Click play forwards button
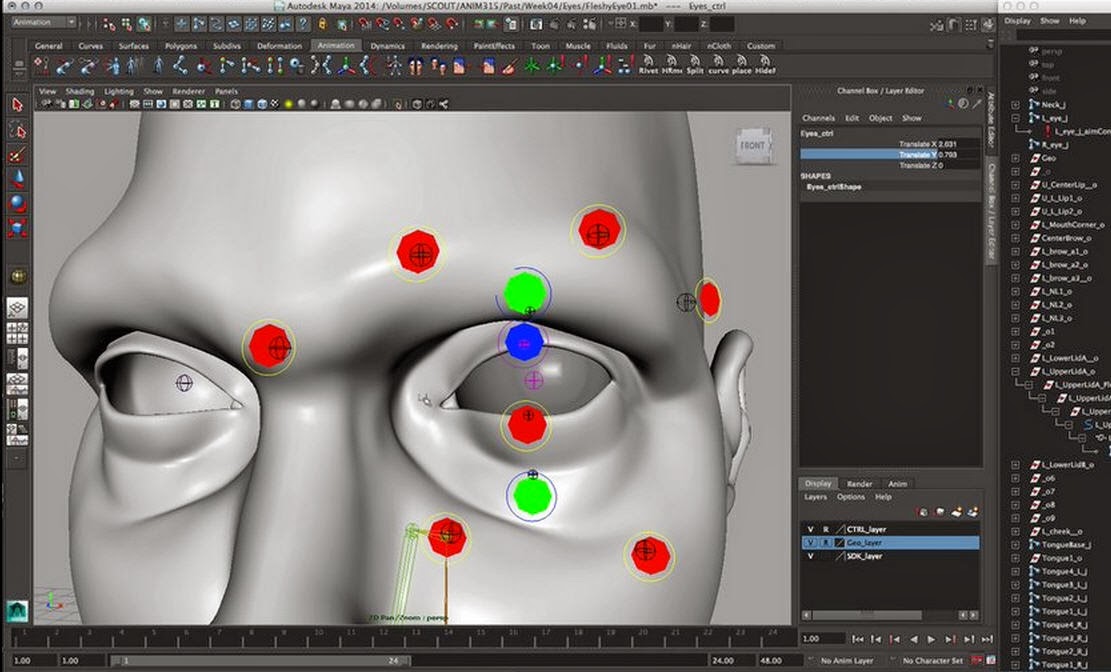The width and height of the screenshot is (1111, 672). pos(932,639)
